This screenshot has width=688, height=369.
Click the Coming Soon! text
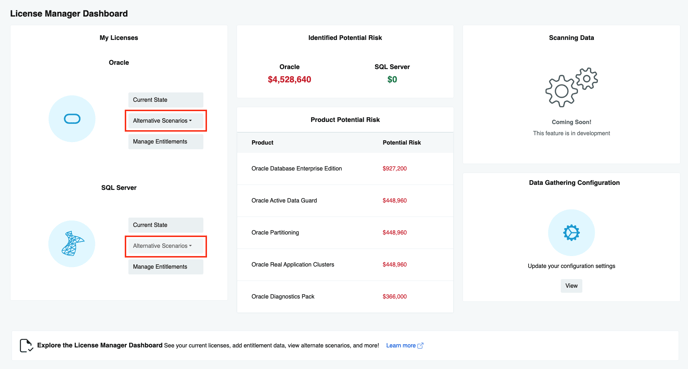click(571, 122)
